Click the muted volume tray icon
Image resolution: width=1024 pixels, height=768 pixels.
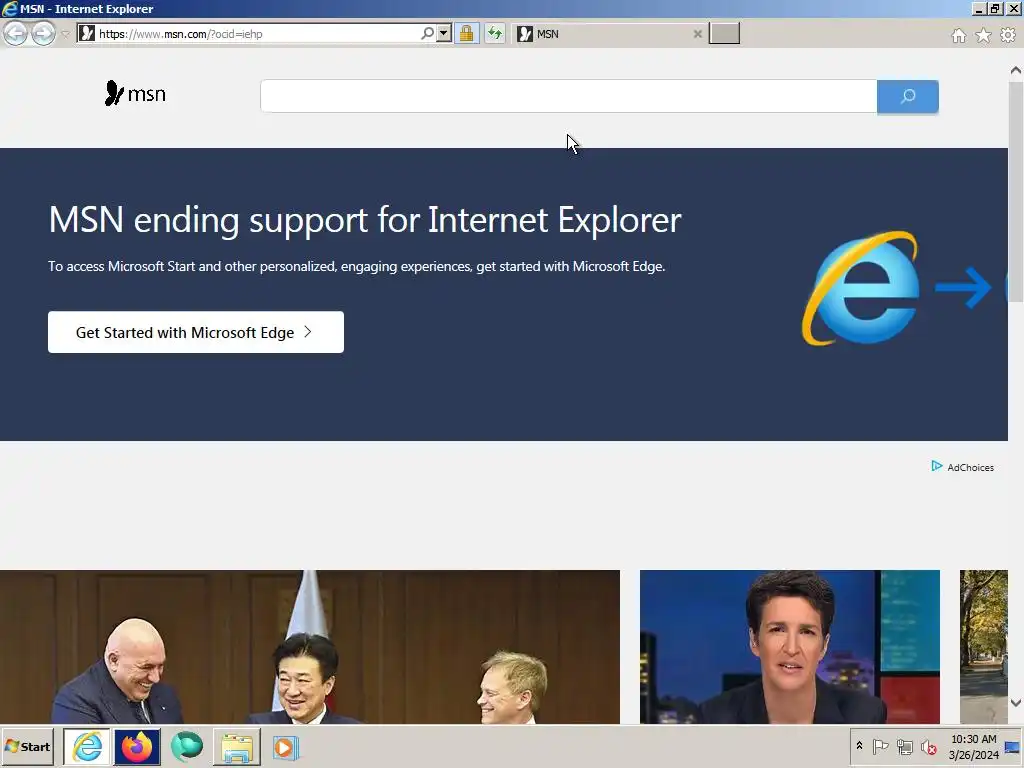[928, 746]
